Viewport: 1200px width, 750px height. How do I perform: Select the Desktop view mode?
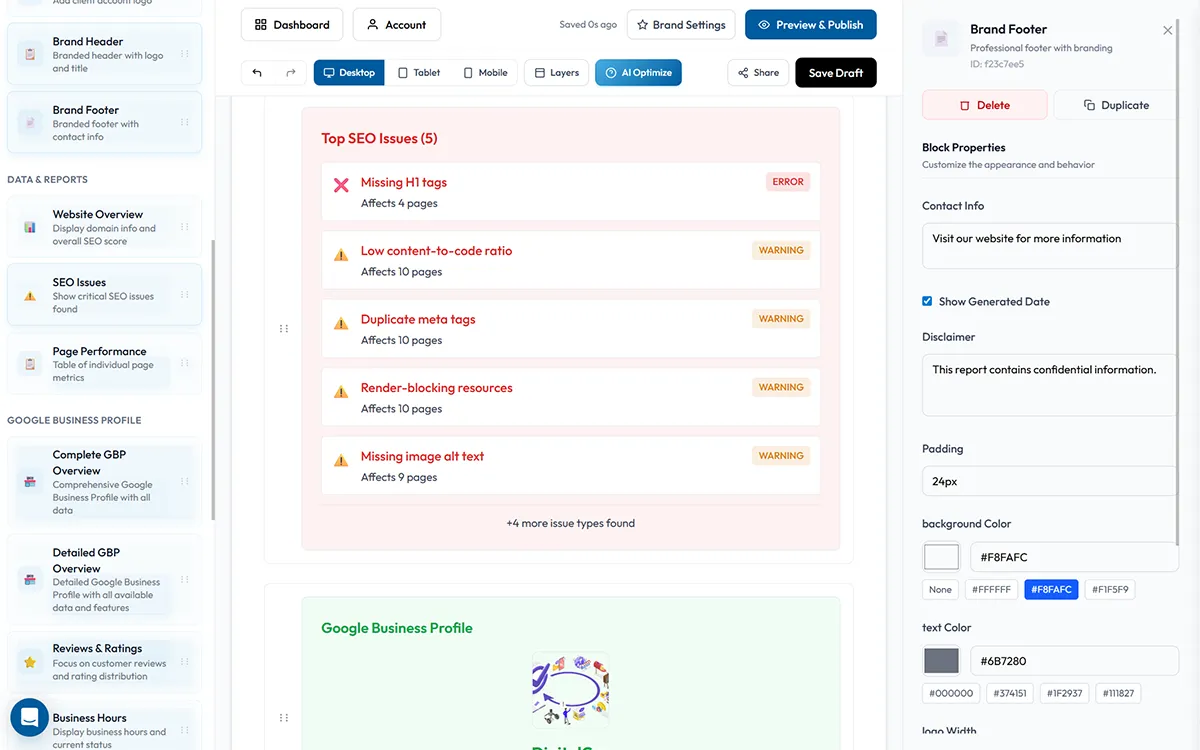tap(348, 73)
